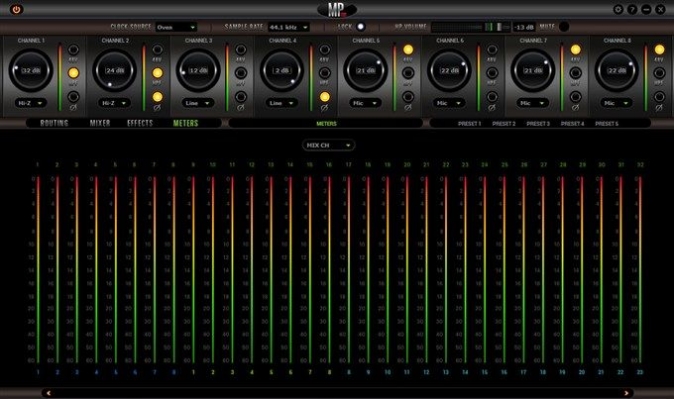Viewport: 674px width, 399px height.
Task: Enable 48V phantom power on Channel 1
Action: point(74,49)
